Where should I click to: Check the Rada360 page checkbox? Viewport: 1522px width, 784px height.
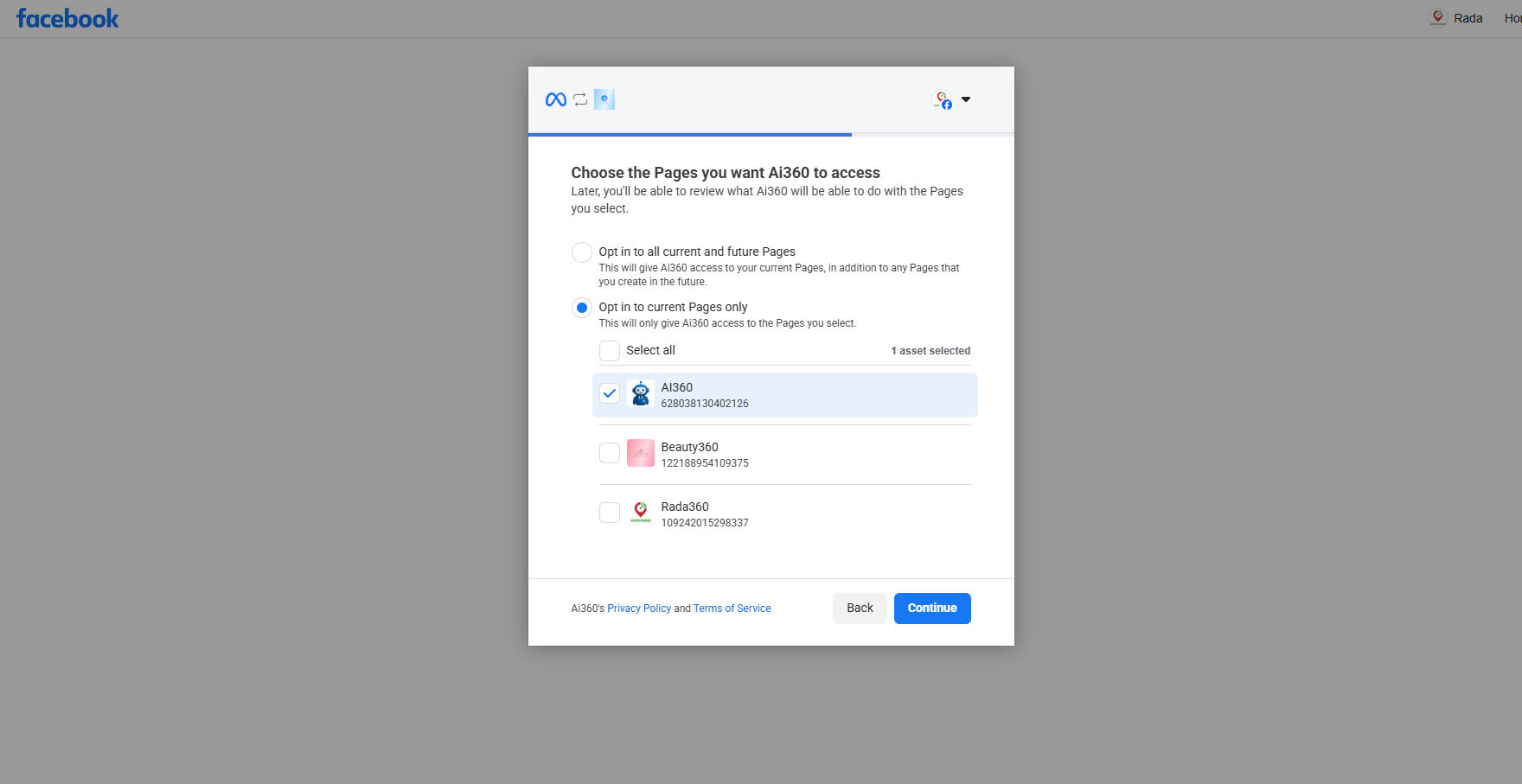610,512
